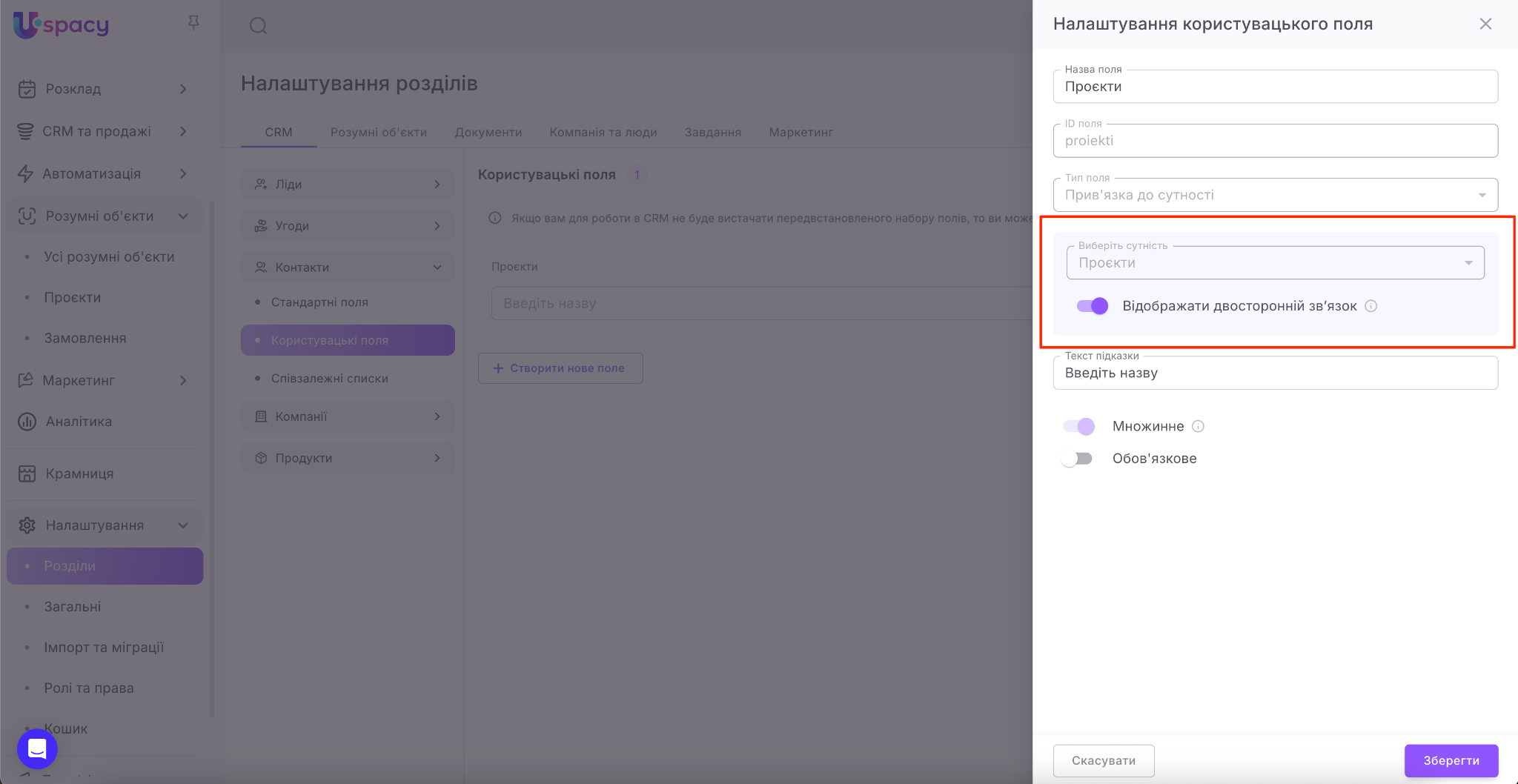The height and width of the screenshot is (784, 1518).
Task: Click the Крамниця store icon
Action: coord(27,474)
